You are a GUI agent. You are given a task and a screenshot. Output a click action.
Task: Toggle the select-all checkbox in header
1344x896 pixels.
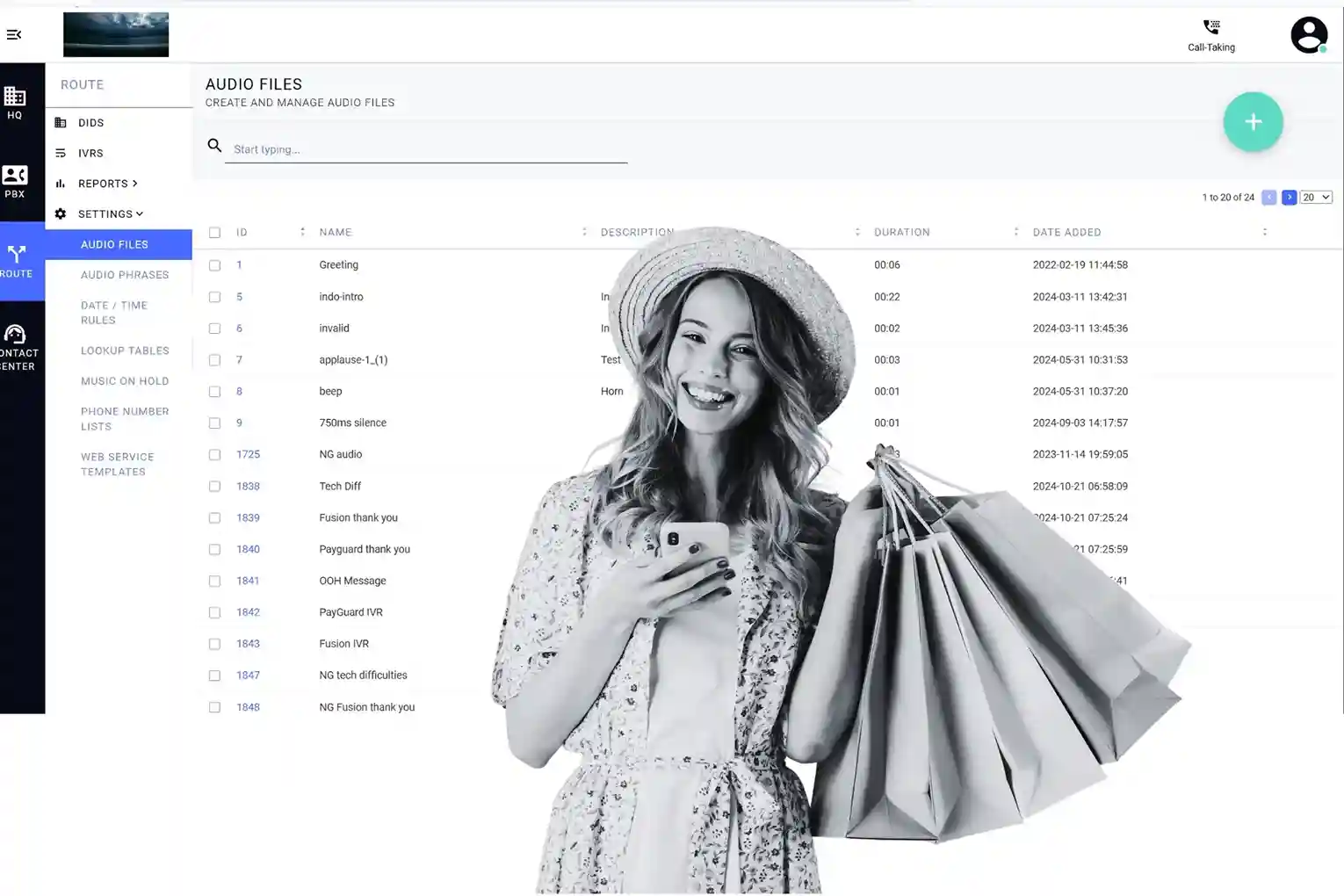[x=214, y=232]
